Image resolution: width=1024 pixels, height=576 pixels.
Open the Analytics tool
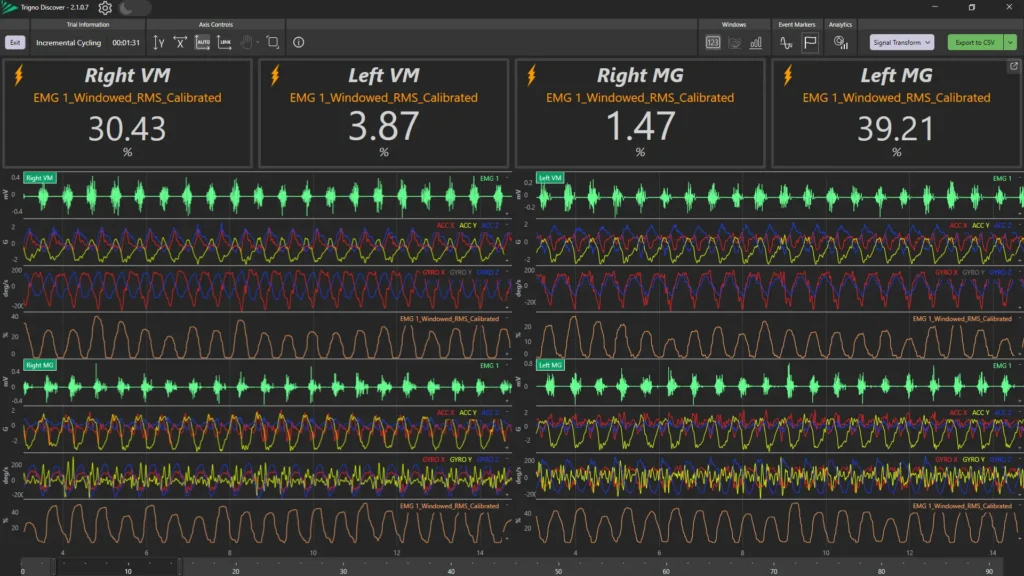(841, 42)
